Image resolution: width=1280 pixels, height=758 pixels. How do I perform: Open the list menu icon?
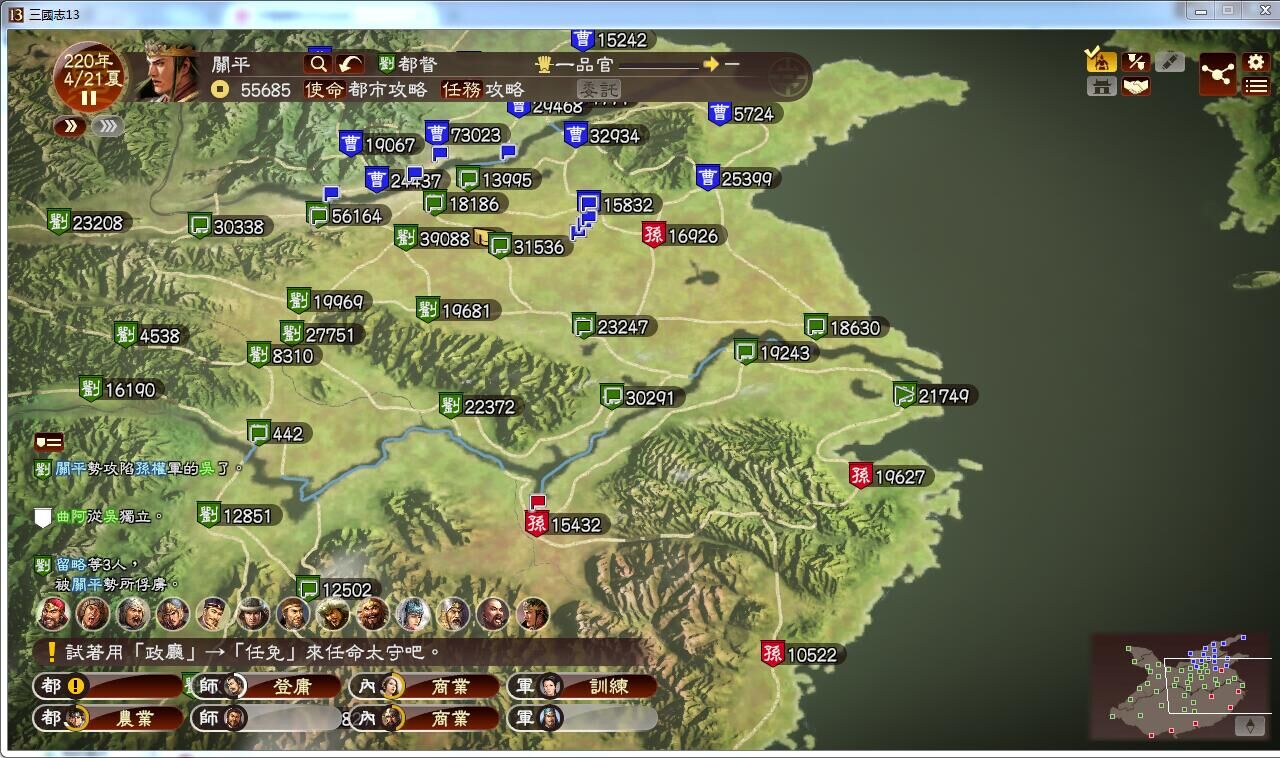click(x=1256, y=87)
